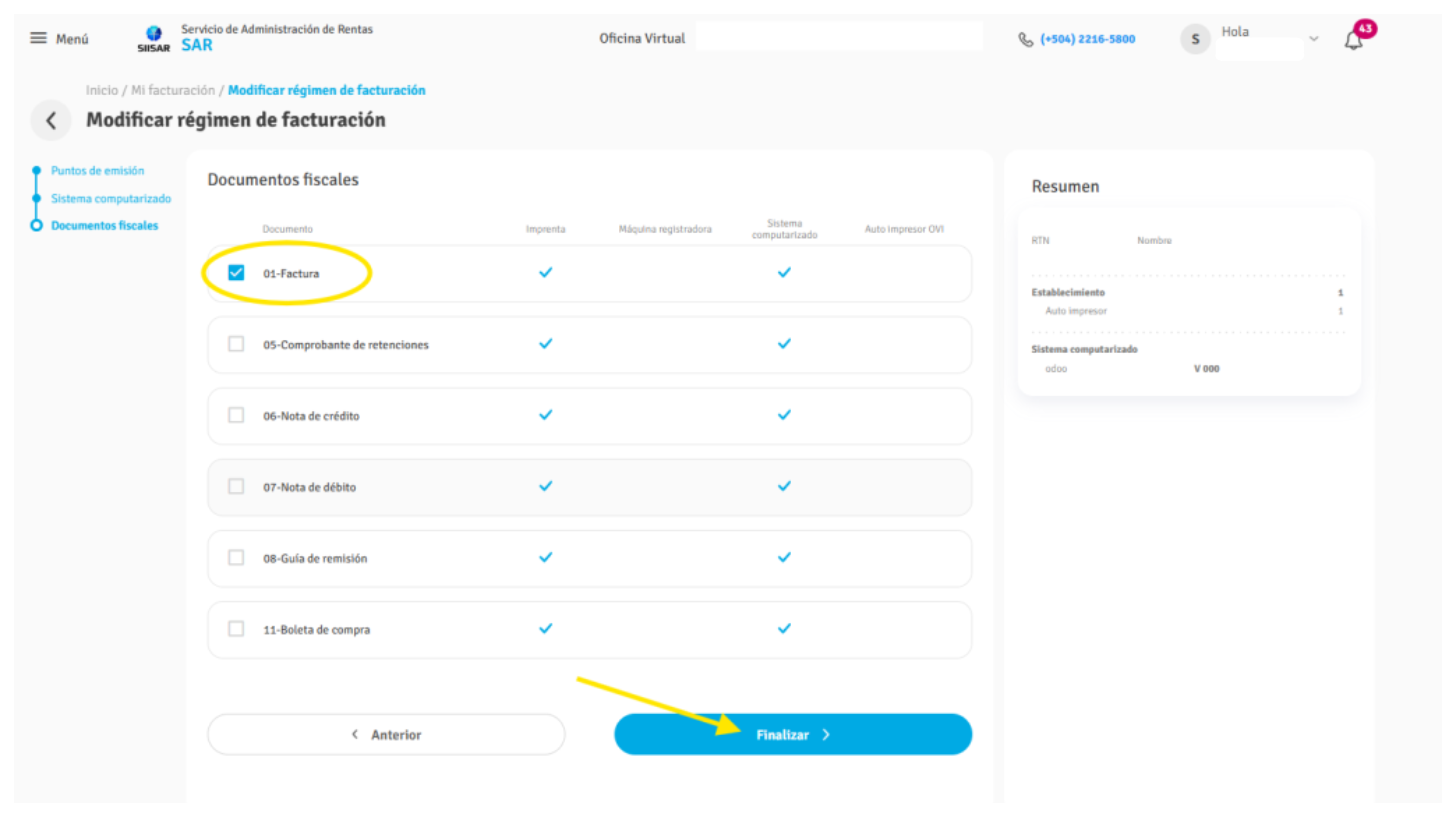Check the 11-Boleta de compra box
Viewport: 1456px width, 817px height.
tap(236, 628)
